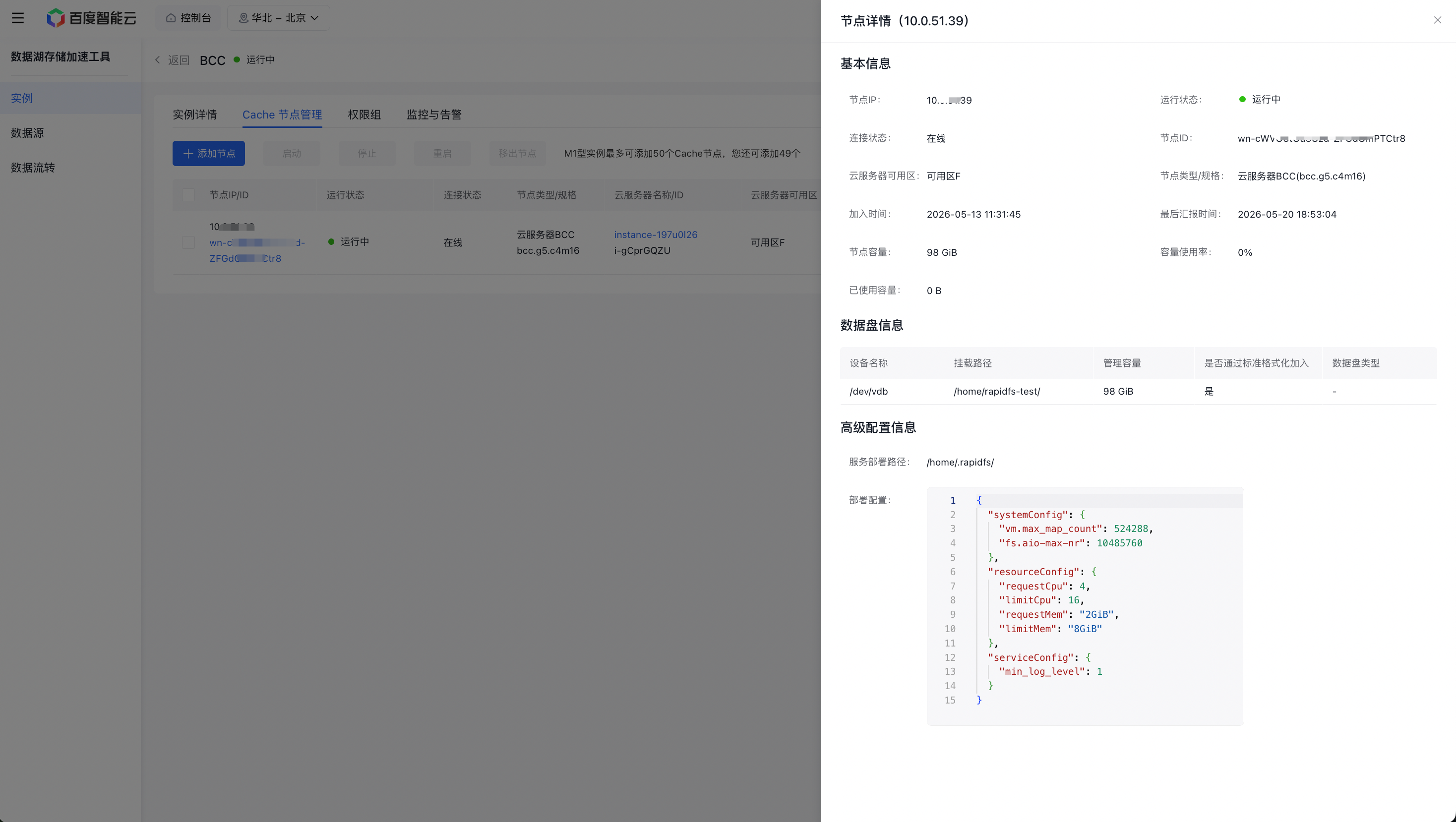This screenshot has width=1456, height=822.
Task: Click the join time 2026-05-13 11:31:45
Action: tap(973, 214)
